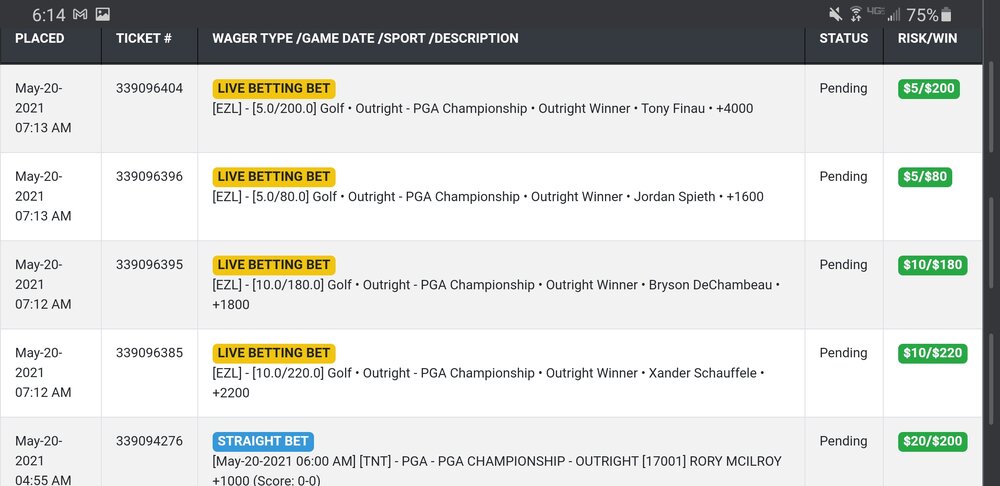Viewport: 1000px width, 486px height.
Task: Select the $5/$200 risk/win badge
Action: pos(929,89)
